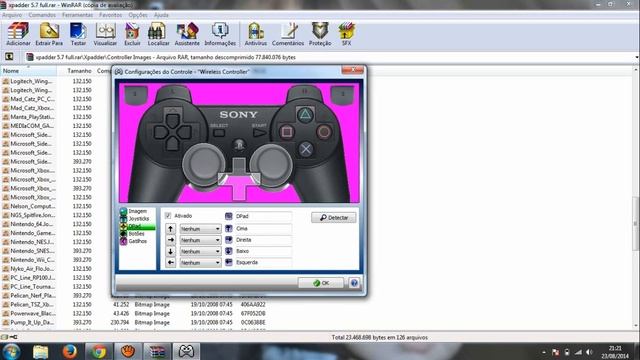Click the Localizar binoculars icon
This screenshot has height=360, width=640.
pos(158,34)
